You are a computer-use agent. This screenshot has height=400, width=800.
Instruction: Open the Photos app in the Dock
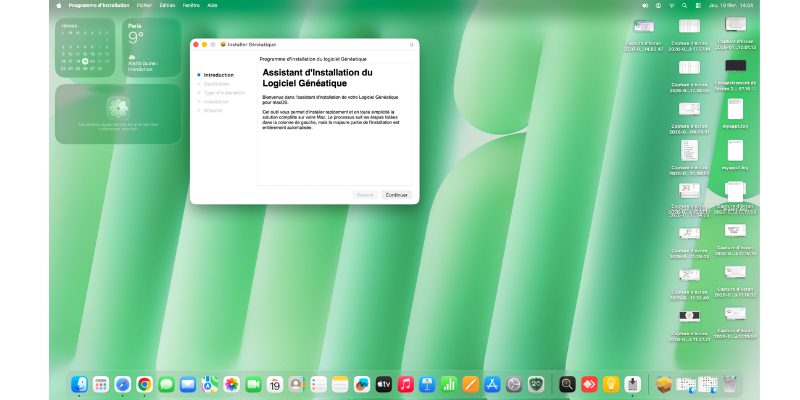(231, 384)
